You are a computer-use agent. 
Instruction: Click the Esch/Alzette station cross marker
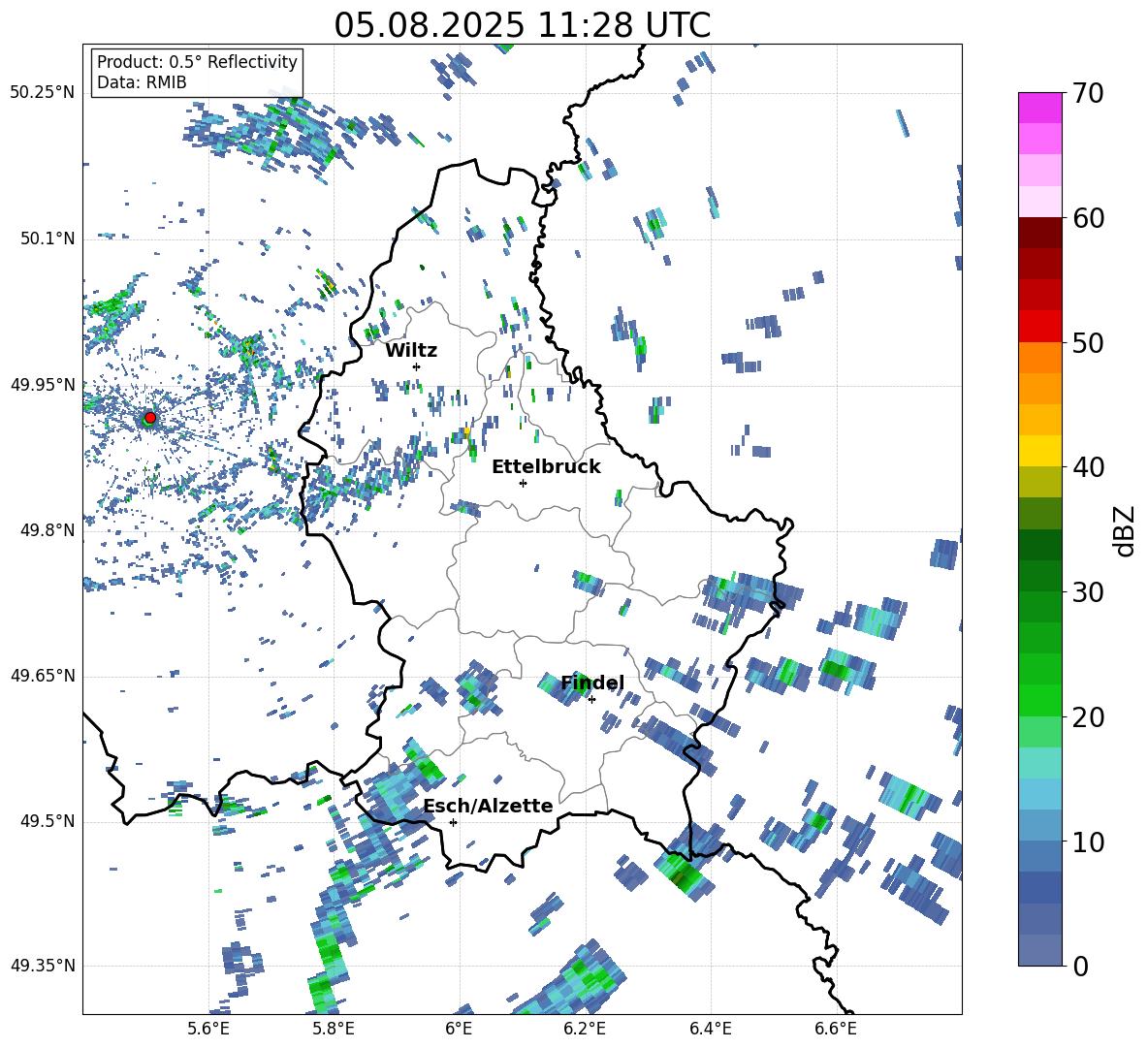453,822
